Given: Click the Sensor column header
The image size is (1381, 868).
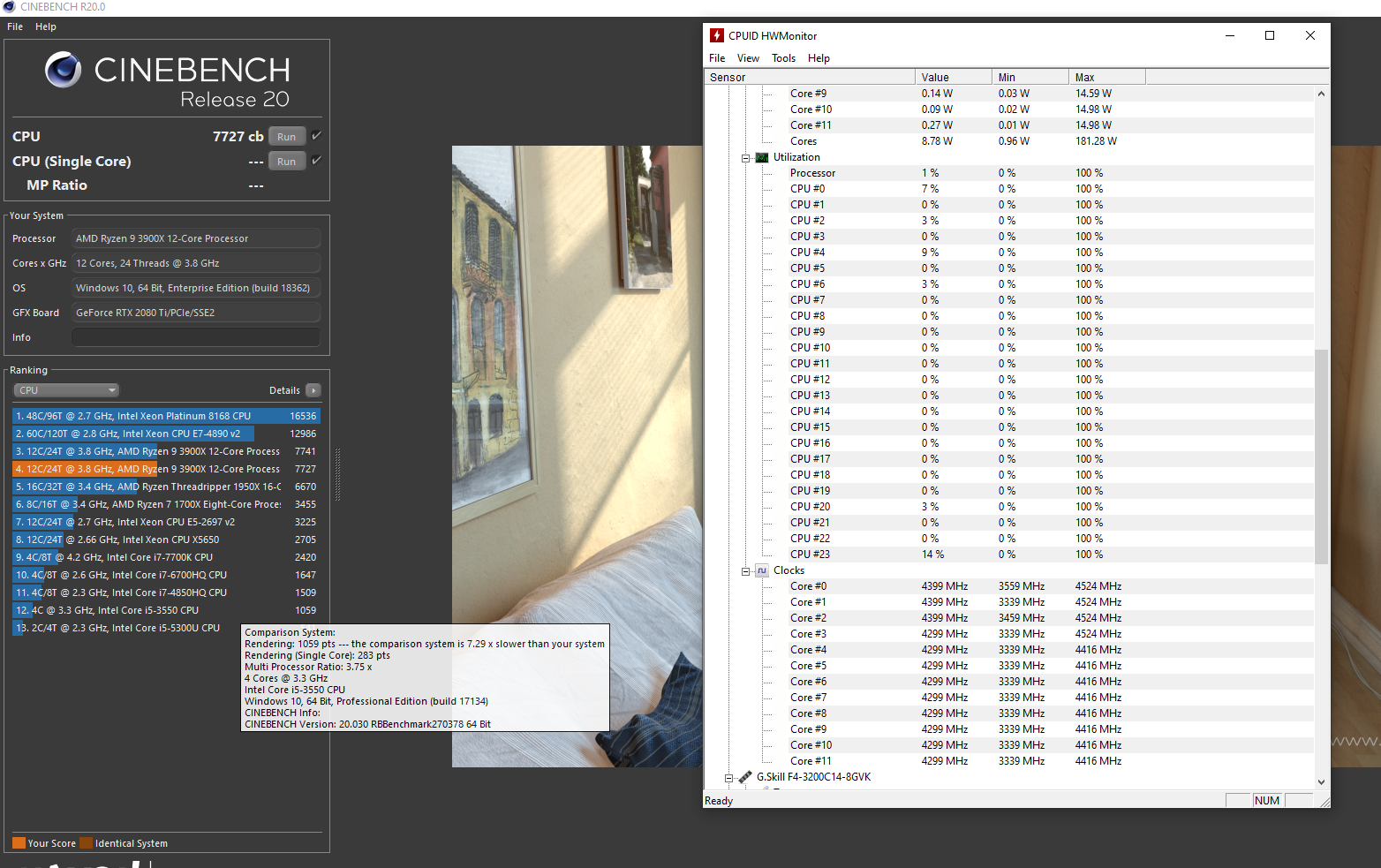Looking at the screenshot, I should click(x=809, y=77).
